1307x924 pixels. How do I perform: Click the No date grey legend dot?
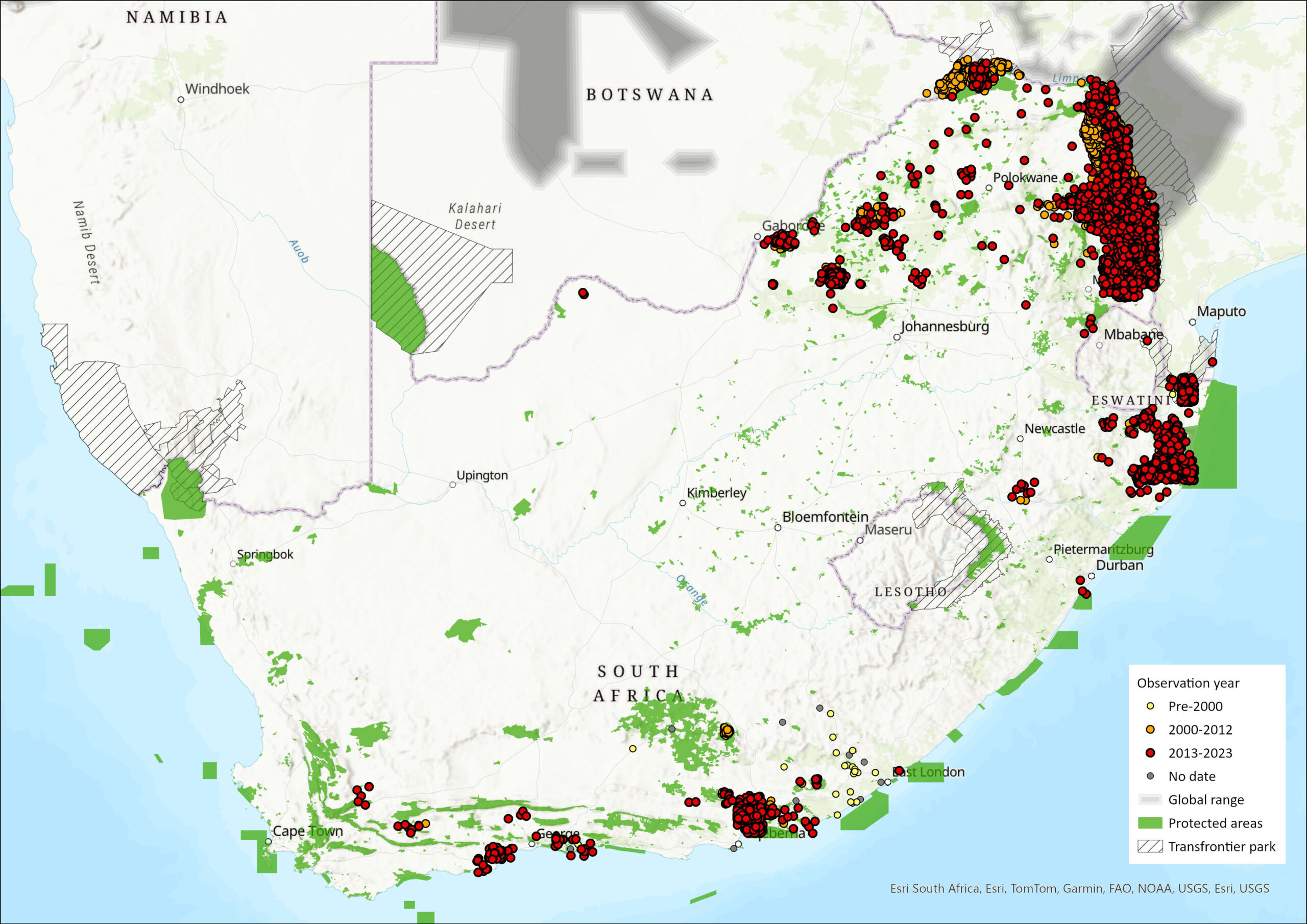click(x=1150, y=776)
